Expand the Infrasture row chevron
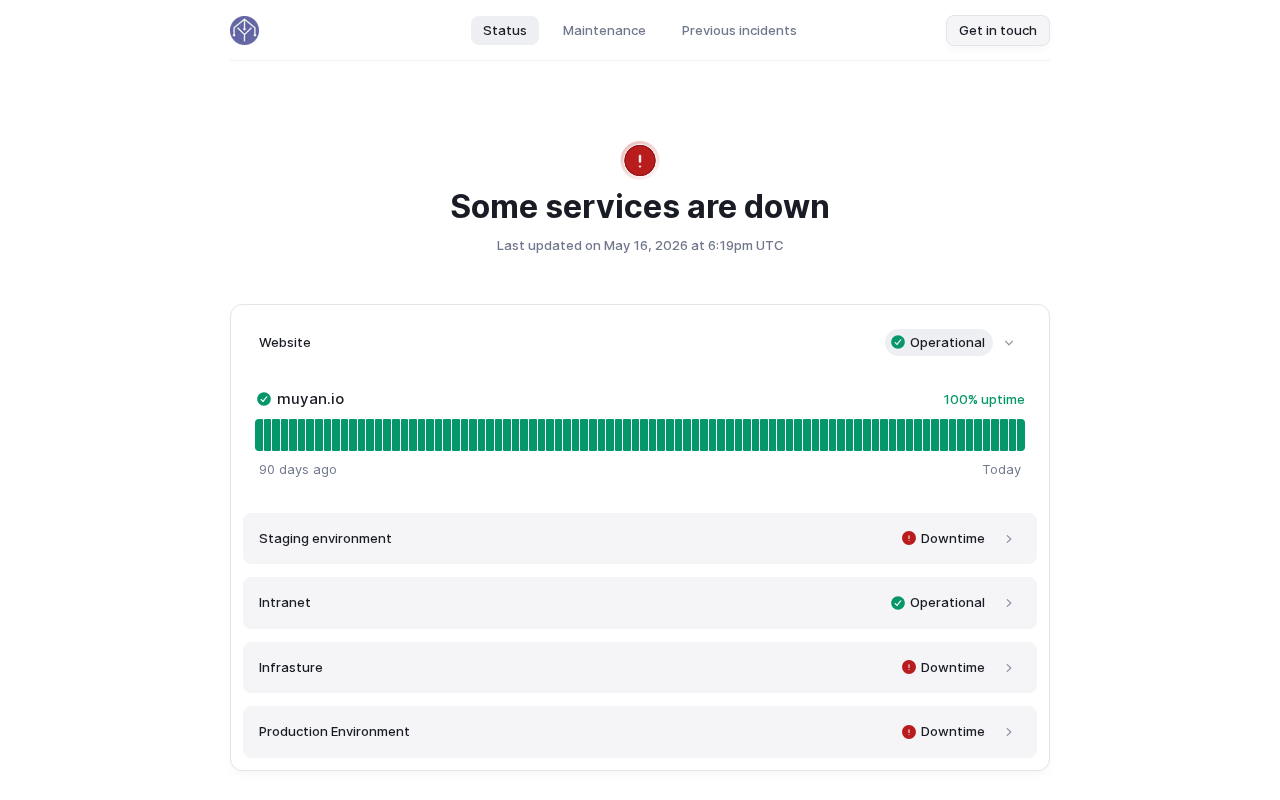Image resolution: width=1280 pixels, height=800 pixels. [1009, 668]
